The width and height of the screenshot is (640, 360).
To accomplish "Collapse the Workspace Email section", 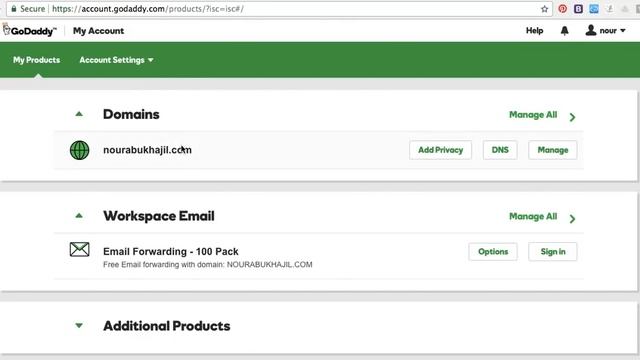I will point(79,216).
